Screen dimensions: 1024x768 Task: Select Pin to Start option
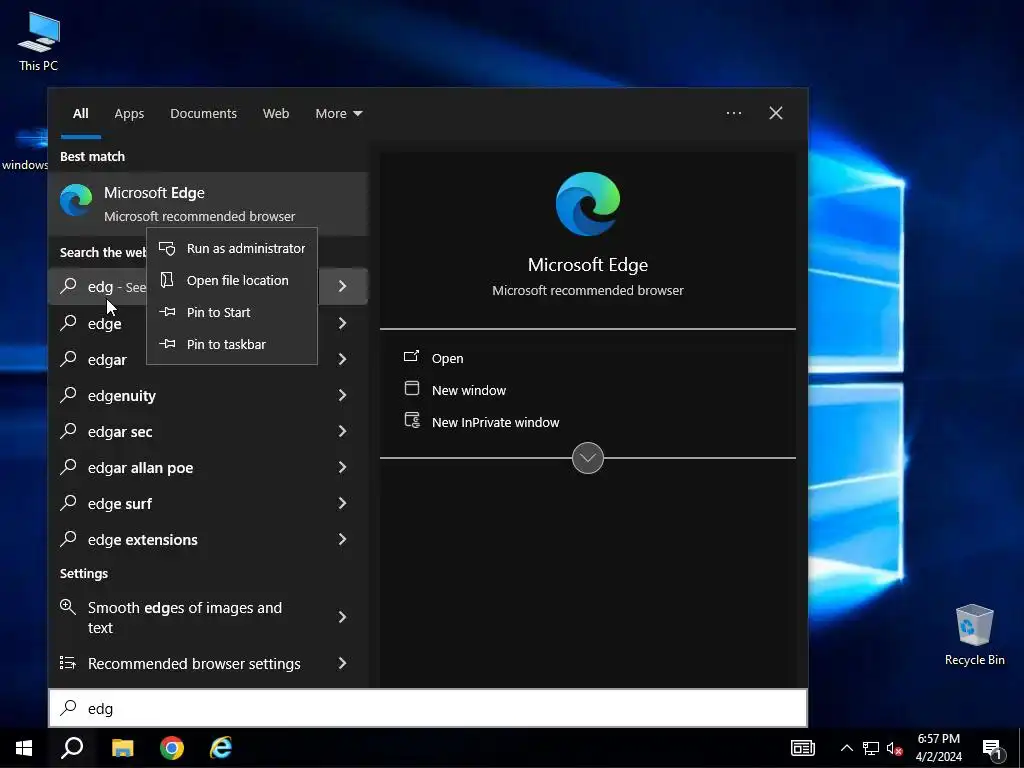click(x=232, y=312)
